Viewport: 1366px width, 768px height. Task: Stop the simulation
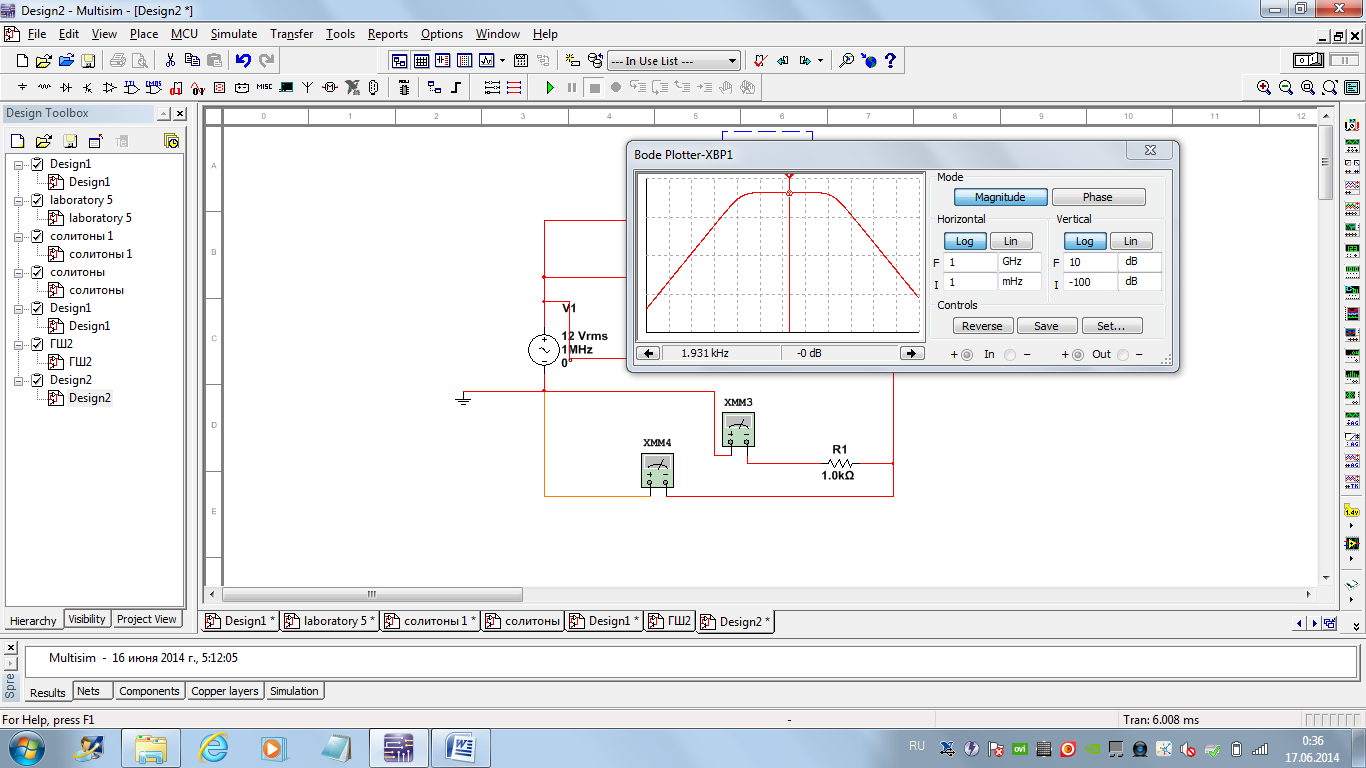click(x=594, y=88)
